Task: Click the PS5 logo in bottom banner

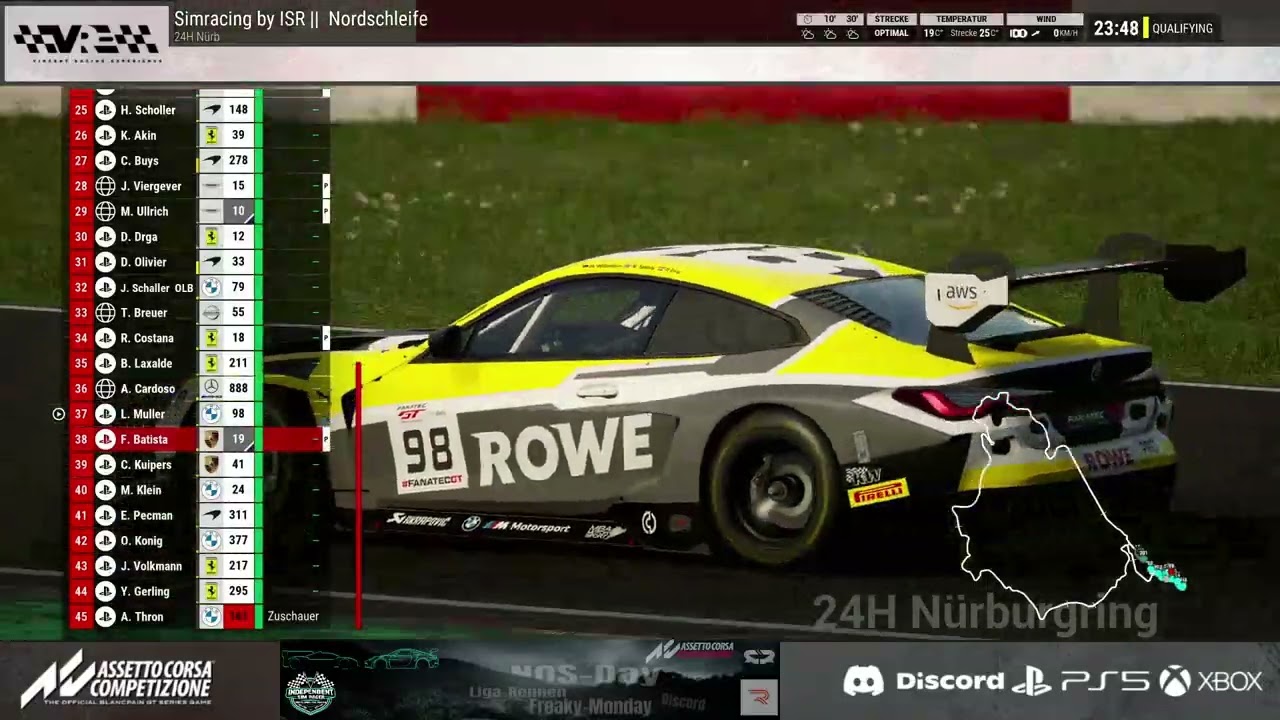Action: click(x=1081, y=682)
